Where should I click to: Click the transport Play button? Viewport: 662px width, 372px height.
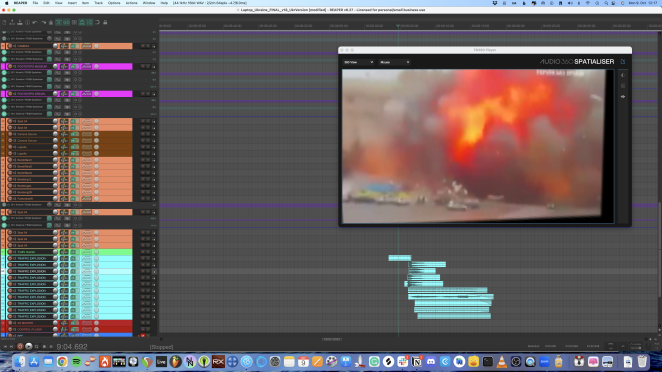point(28,347)
